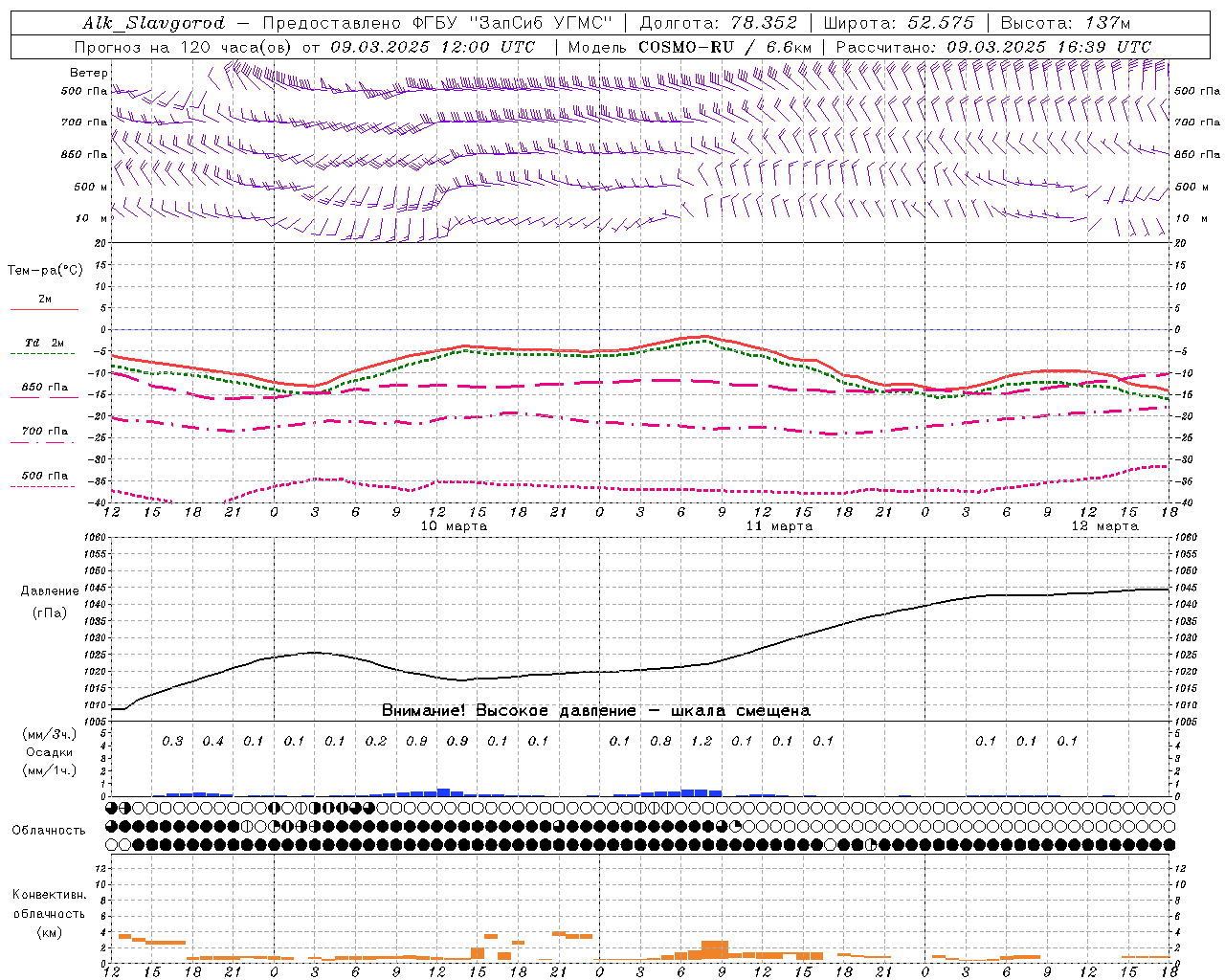Click the precipitation value 0.3
Image resolution: width=1225 pixels, height=980 pixels.
click(172, 742)
